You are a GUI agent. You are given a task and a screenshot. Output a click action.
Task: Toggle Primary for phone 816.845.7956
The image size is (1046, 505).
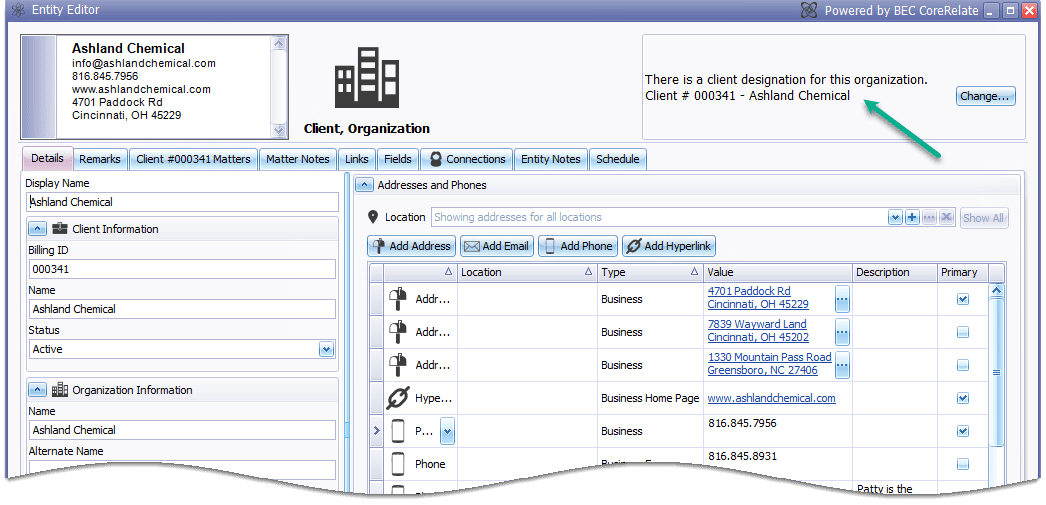(x=963, y=431)
